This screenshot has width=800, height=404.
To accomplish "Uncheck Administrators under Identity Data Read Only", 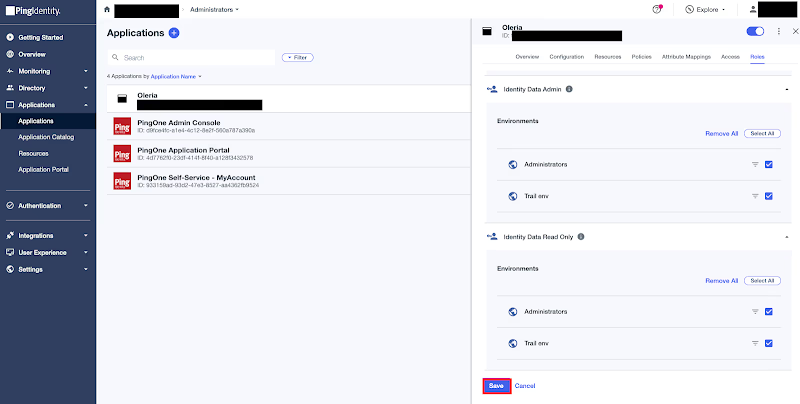I will pyautogui.click(x=768, y=311).
